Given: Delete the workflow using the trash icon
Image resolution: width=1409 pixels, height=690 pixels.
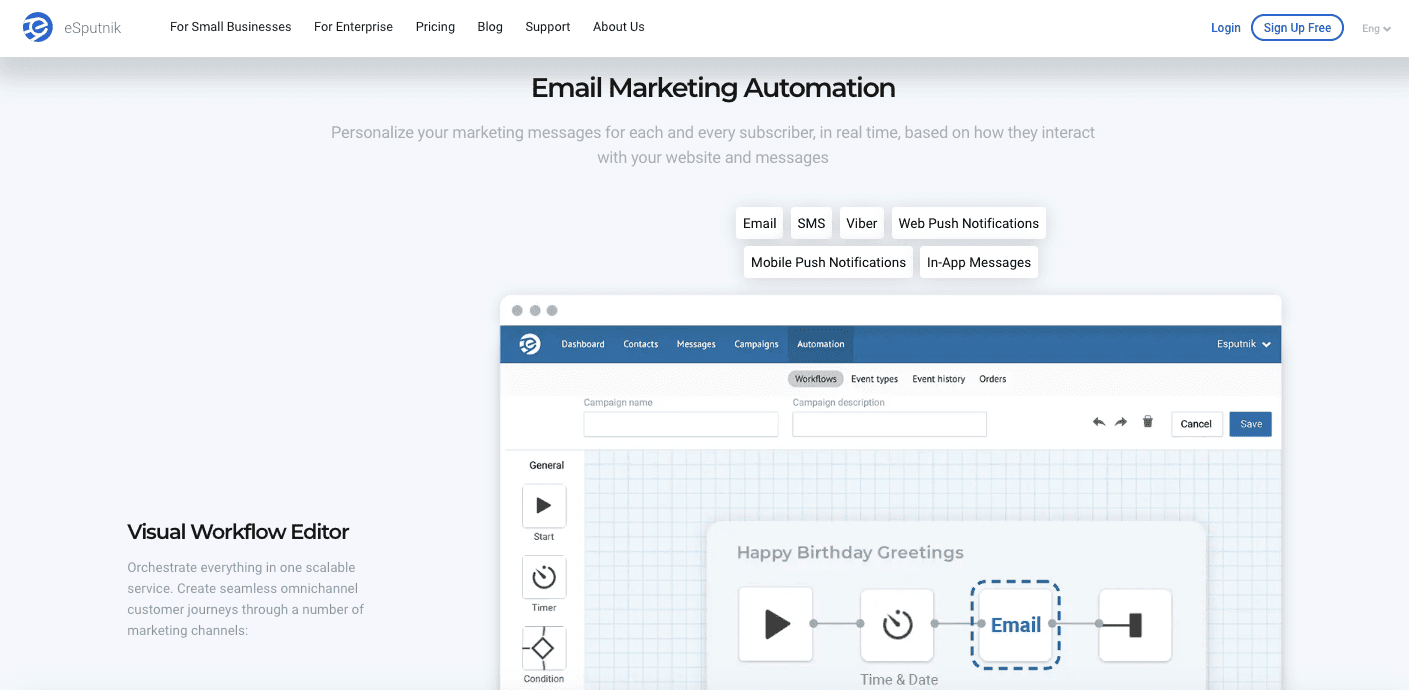Looking at the screenshot, I should (1147, 422).
